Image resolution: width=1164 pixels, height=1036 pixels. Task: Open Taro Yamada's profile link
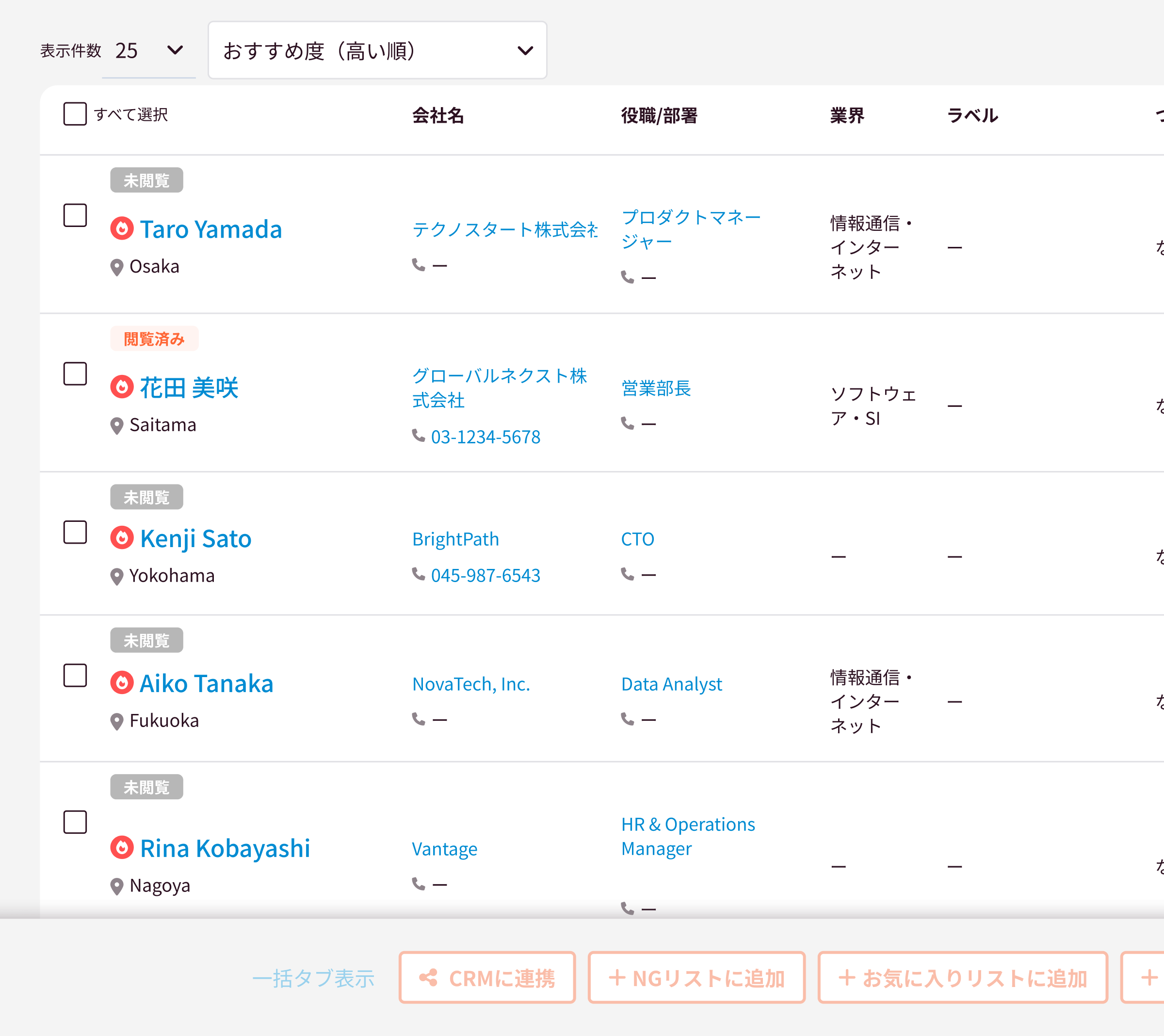point(211,229)
